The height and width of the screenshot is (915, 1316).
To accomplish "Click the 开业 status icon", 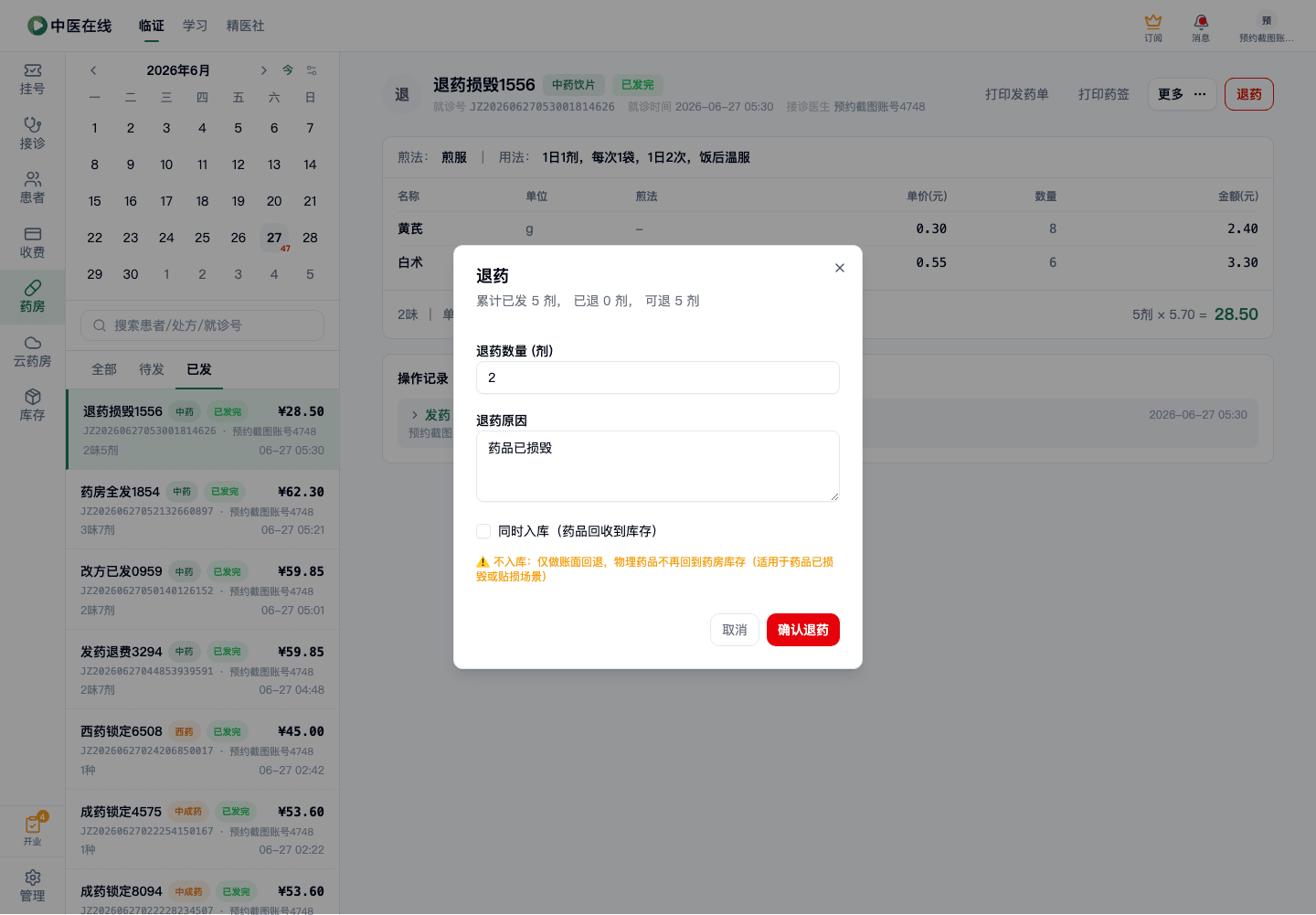I will pyautogui.click(x=33, y=830).
